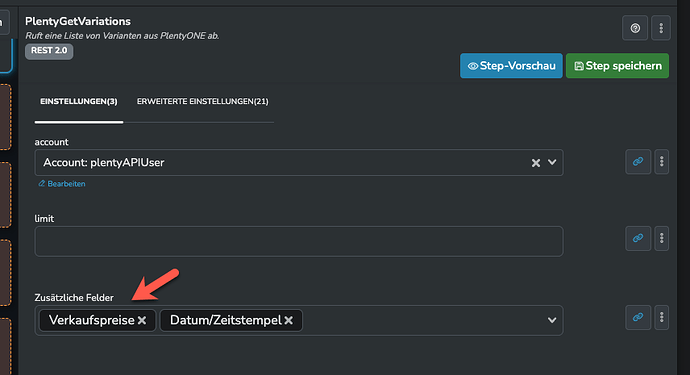
Task: Open the step options three-dot menu
Action: coord(661,28)
